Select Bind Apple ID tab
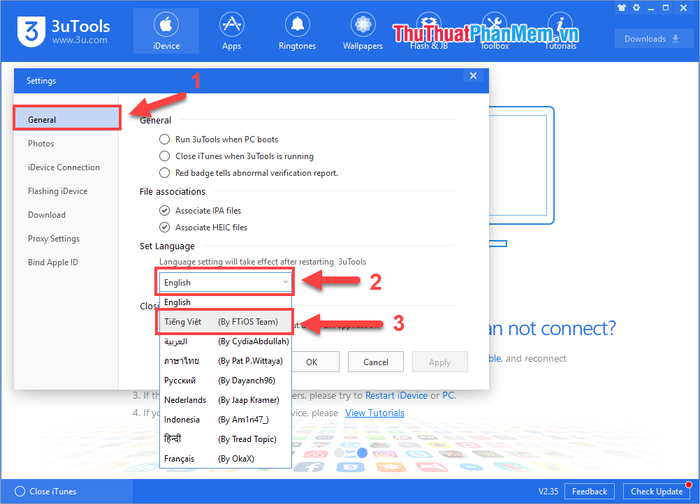Viewport: 700px width, 504px height. pos(67,262)
